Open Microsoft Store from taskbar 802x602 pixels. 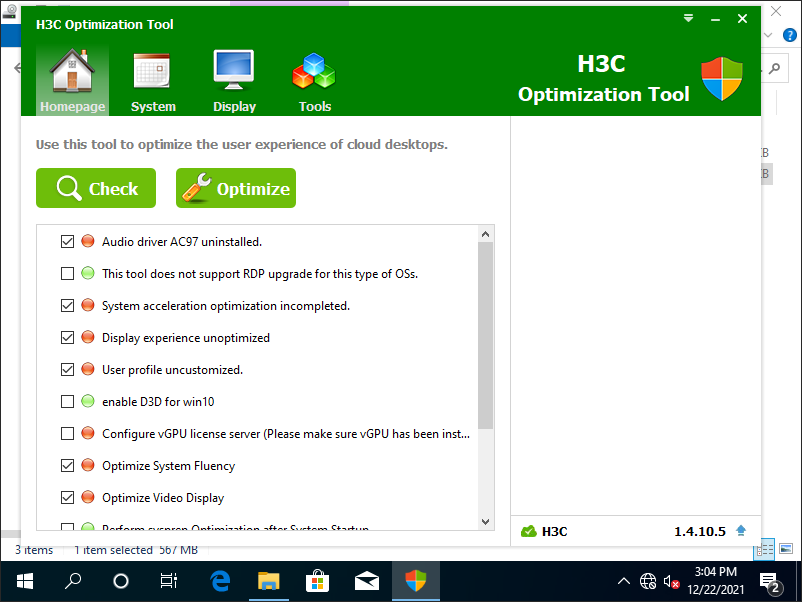pos(317,581)
